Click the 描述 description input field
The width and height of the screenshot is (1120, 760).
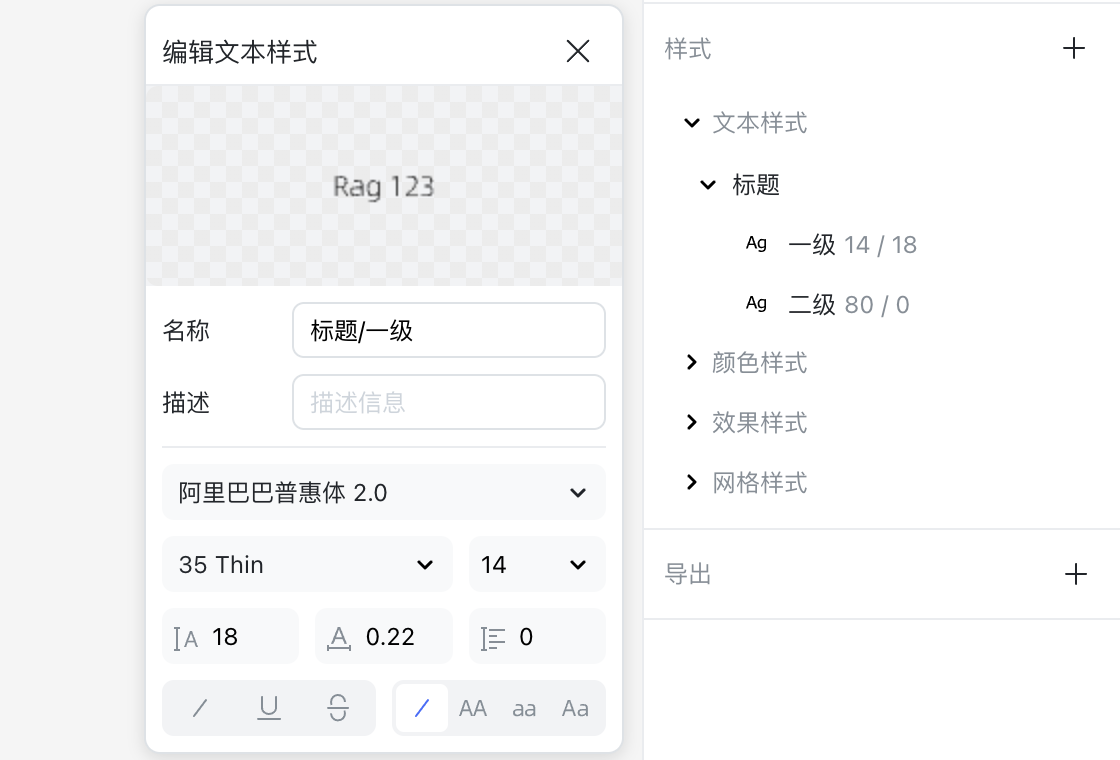448,402
